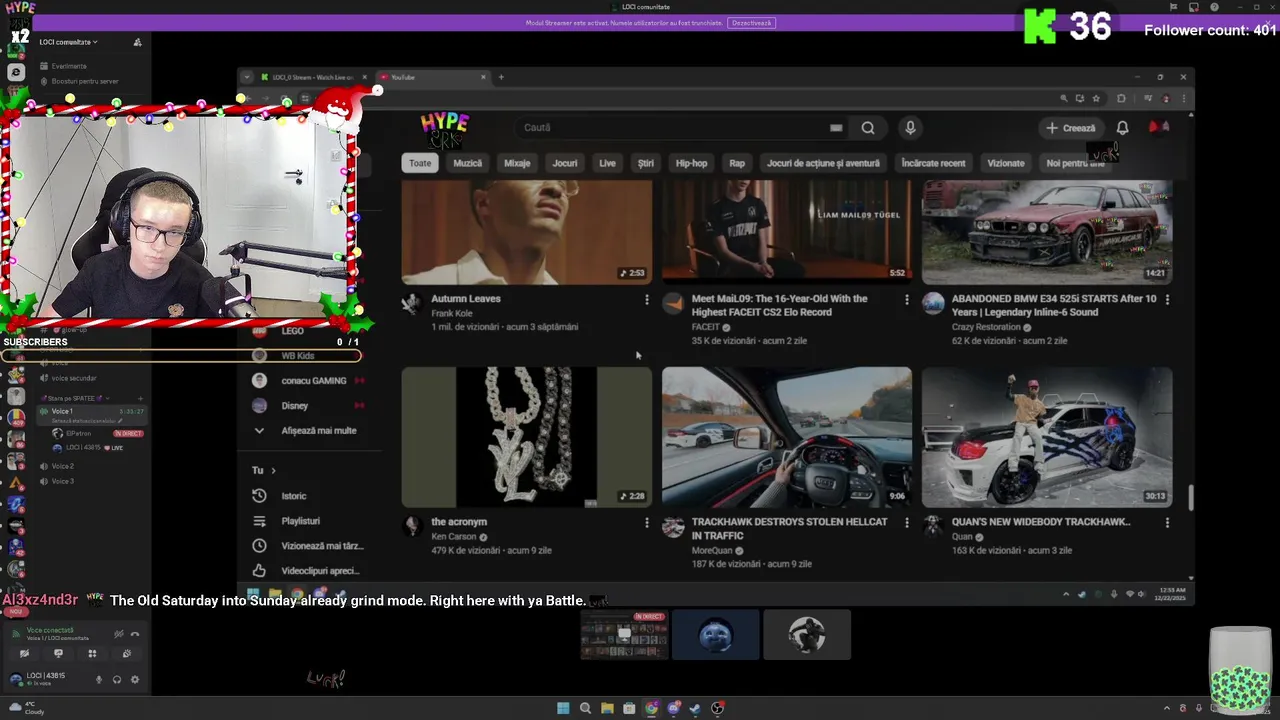This screenshot has width=1280, height=720.
Task: Join Voice 3 channel in Discord
Action: [62, 481]
